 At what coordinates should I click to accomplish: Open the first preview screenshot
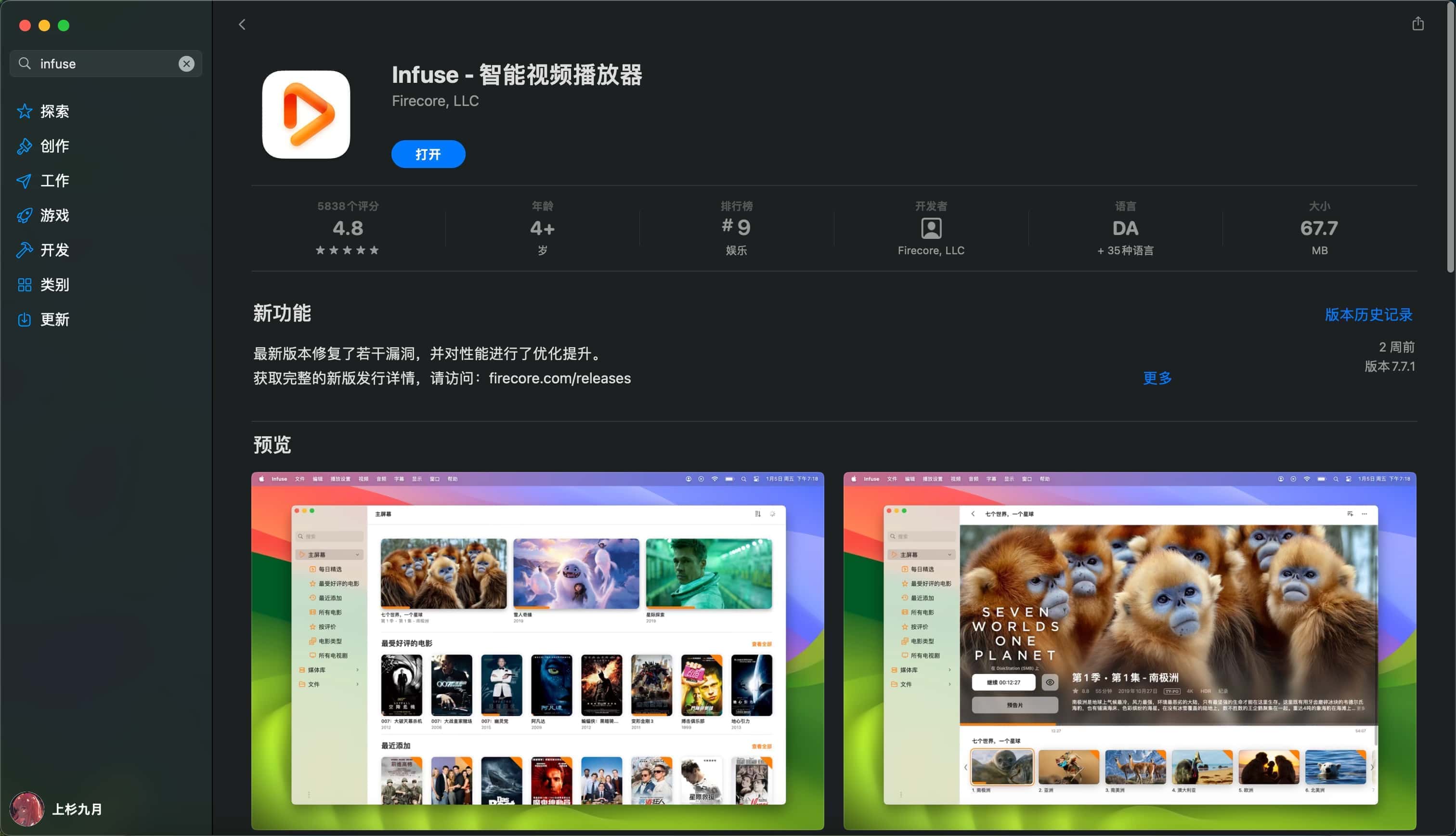pyautogui.click(x=537, y=651)
